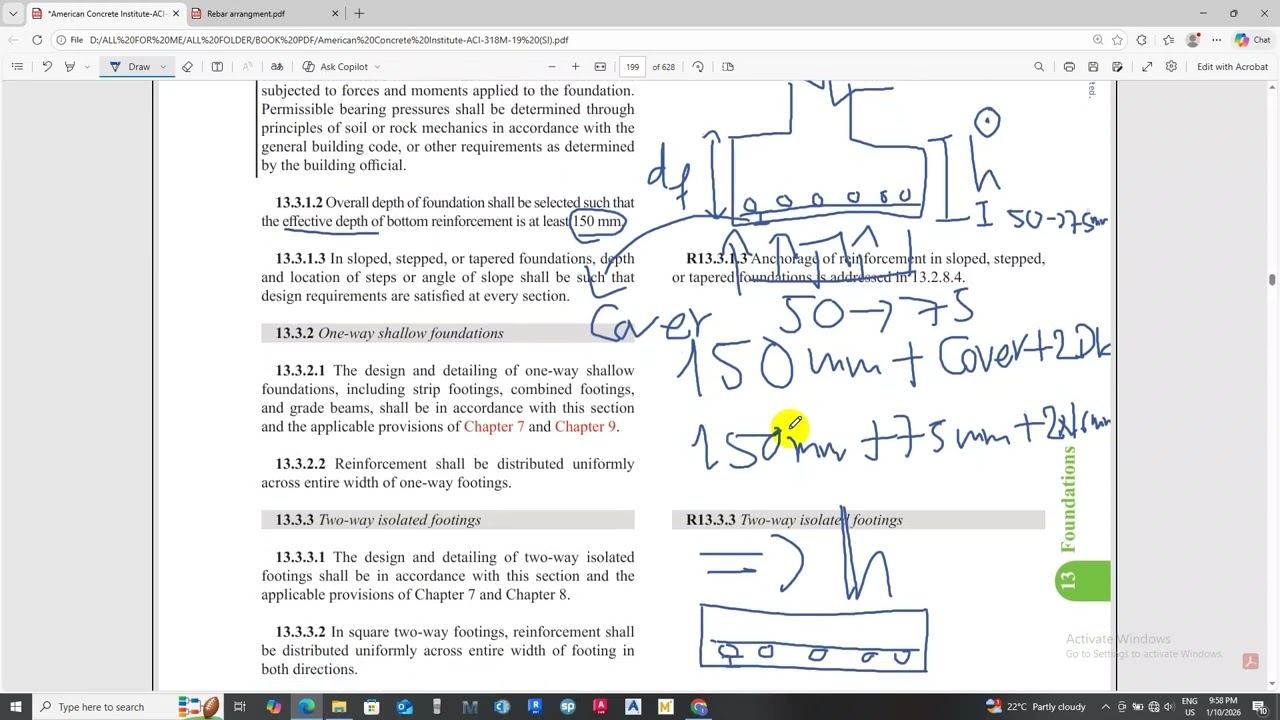The width and height of the screenshot is (1280, 720).
Task: Select the Erase tool
Action: pyautogui.click(x=187, y=67)
